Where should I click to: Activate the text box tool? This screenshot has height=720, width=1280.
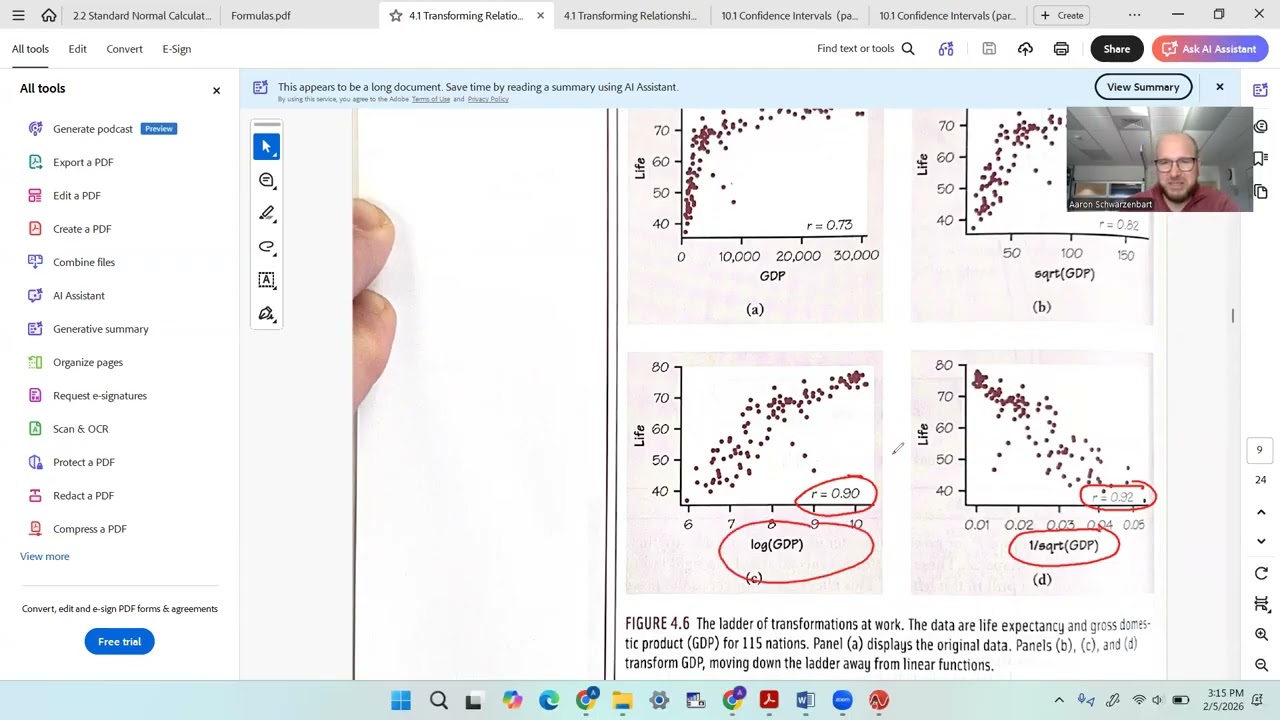(x=266, y=280)
